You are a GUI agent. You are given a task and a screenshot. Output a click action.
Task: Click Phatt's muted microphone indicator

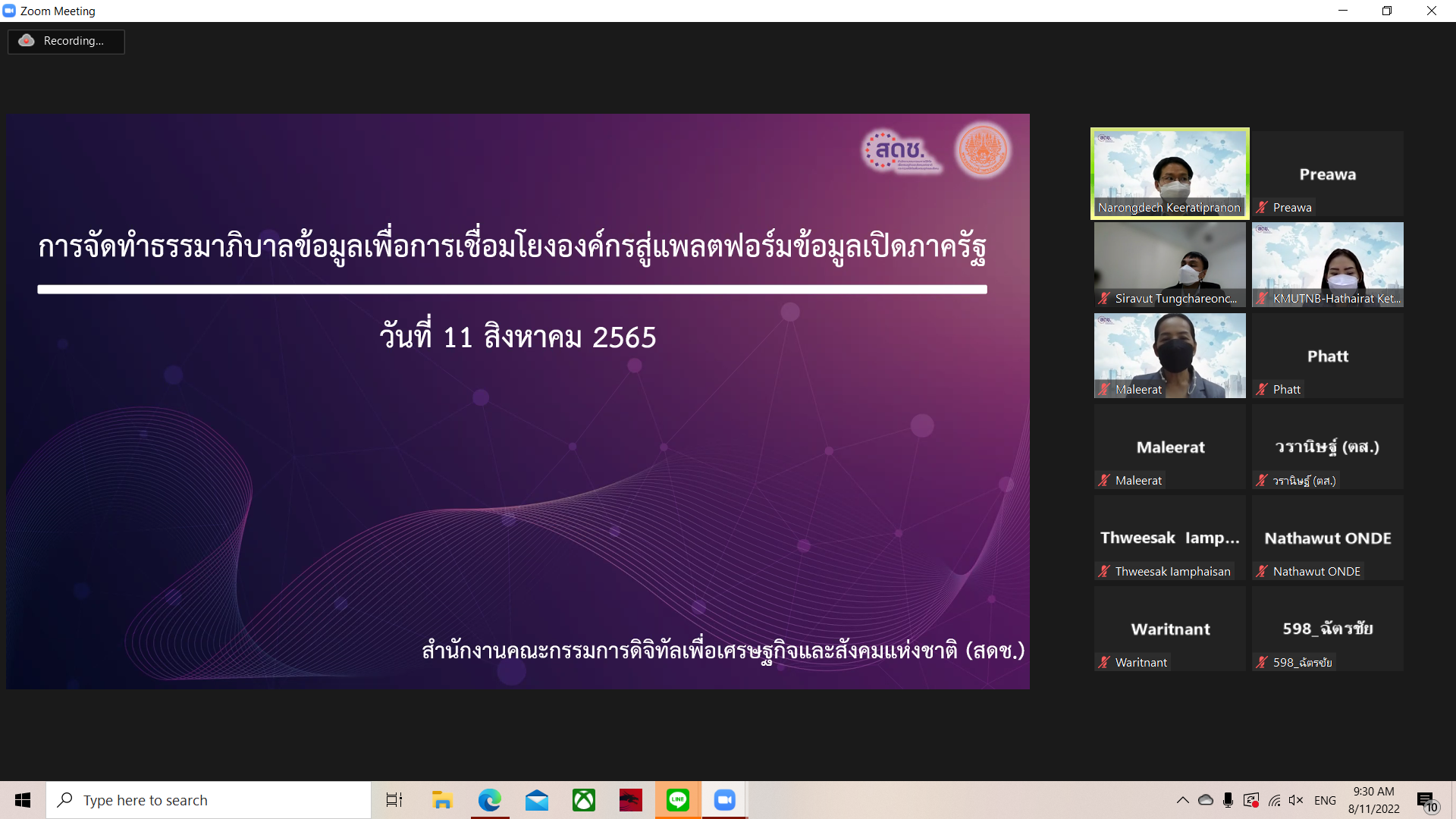click(x=1262, y=389)
